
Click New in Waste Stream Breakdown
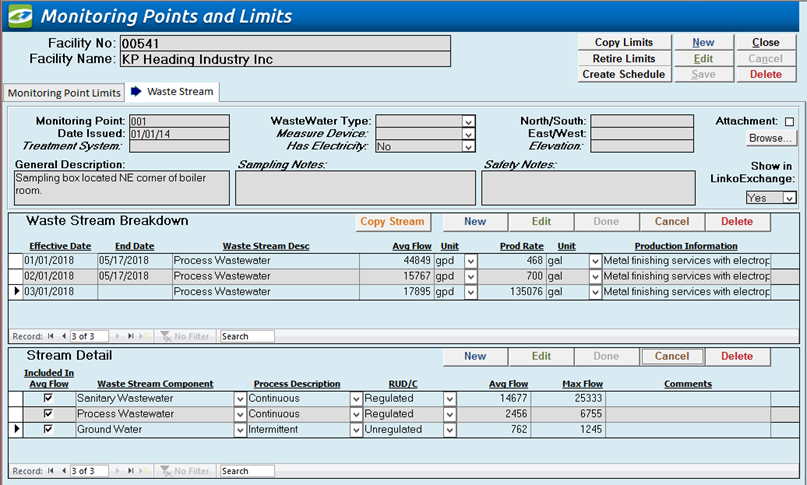pyautogui.click(x=475, y=221)
